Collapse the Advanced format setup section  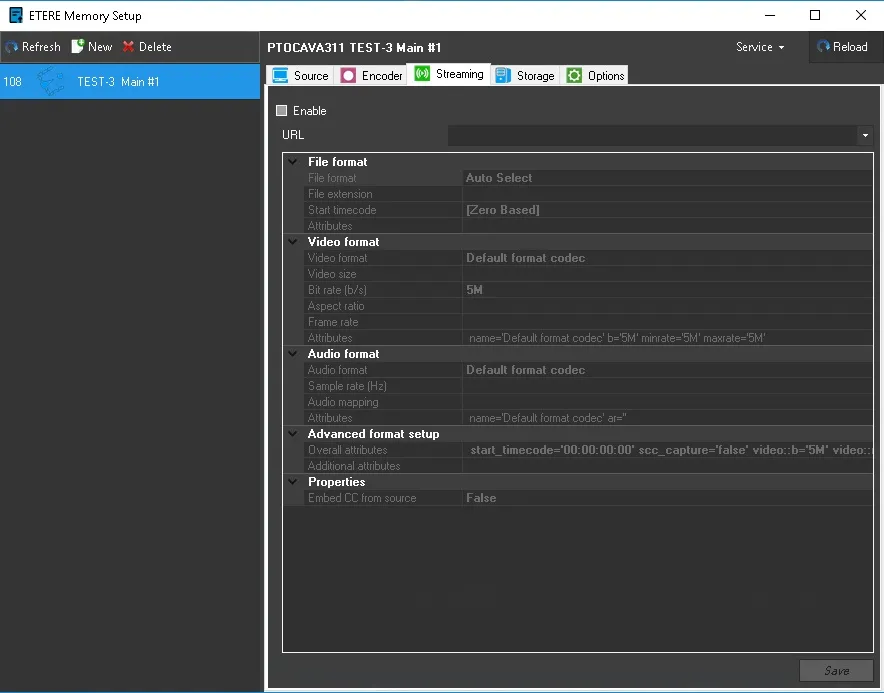tap(293, 434)
